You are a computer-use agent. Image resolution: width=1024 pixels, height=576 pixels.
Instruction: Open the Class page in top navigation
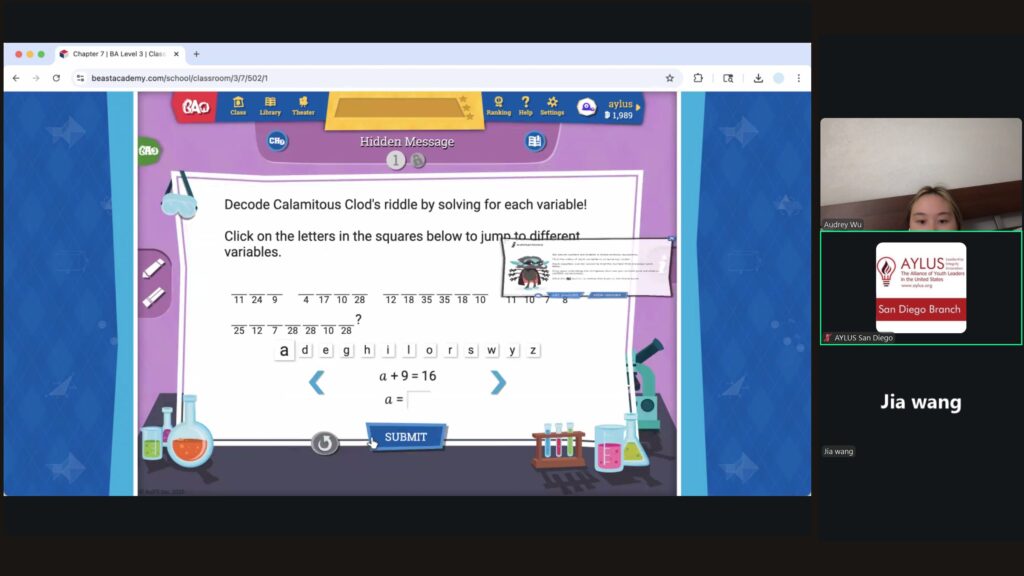coord(238,105)
